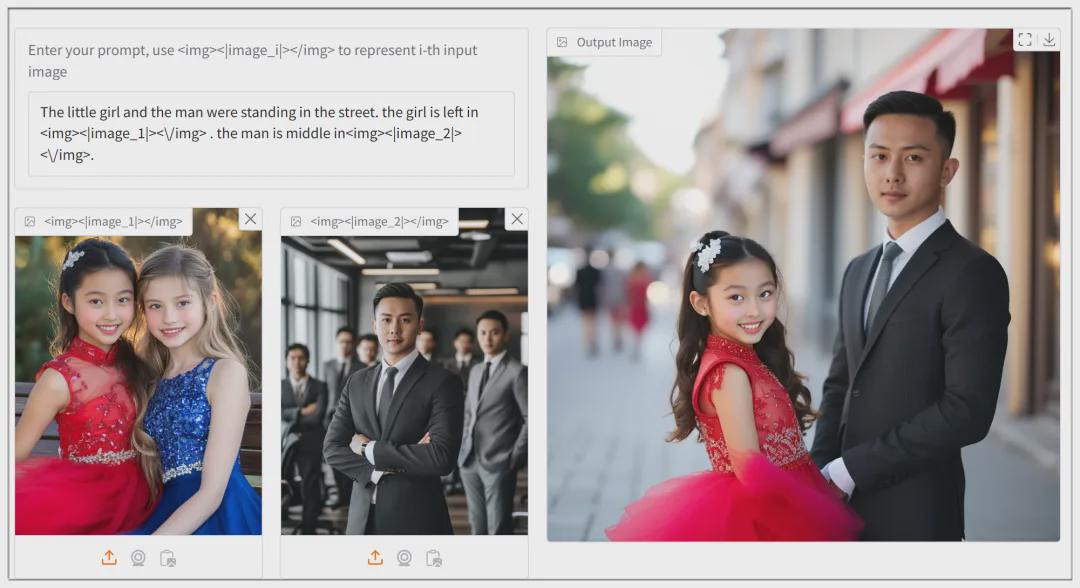Click the picture icon in image_2 label
1080x588 pixels.
[296, 222]
